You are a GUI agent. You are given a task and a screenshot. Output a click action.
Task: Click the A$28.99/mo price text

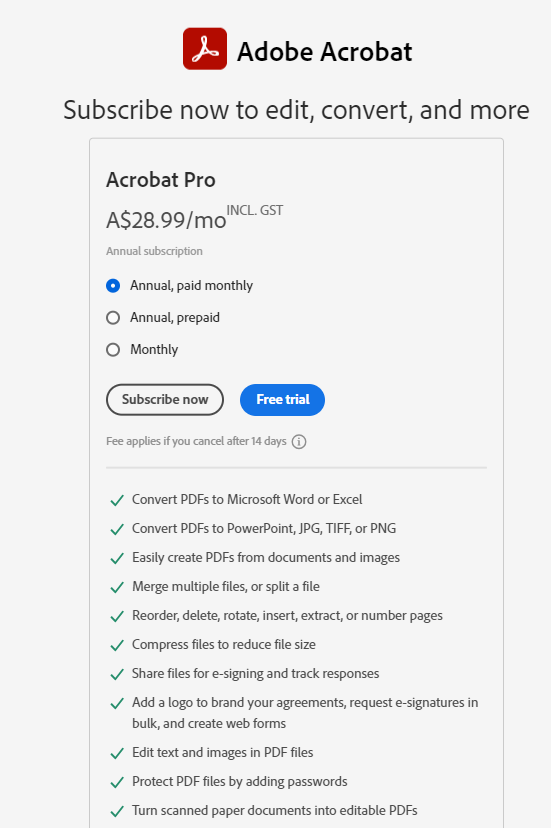pyautogui.click(x=166, y=220)
